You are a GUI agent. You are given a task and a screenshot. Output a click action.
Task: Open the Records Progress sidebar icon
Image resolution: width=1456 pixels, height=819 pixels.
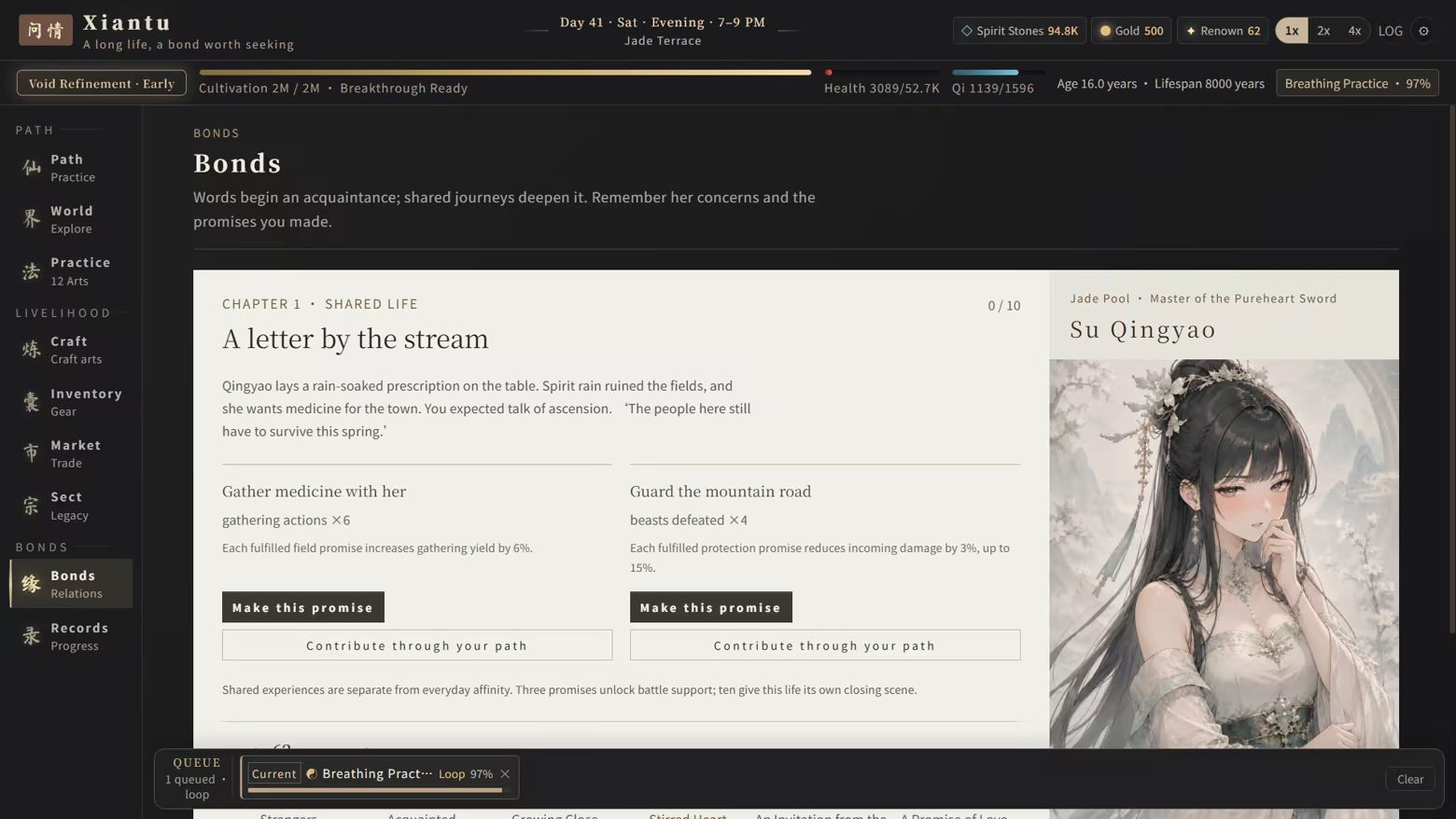pyautogui.click(x=32, y=636)
